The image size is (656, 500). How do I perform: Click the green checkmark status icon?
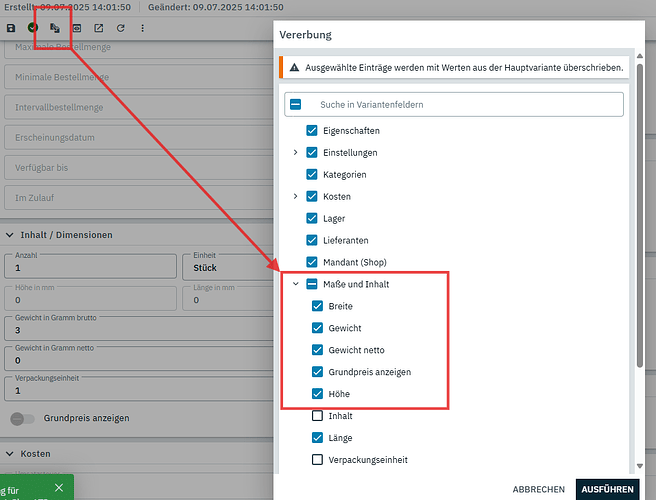click(x=33, y=28)
